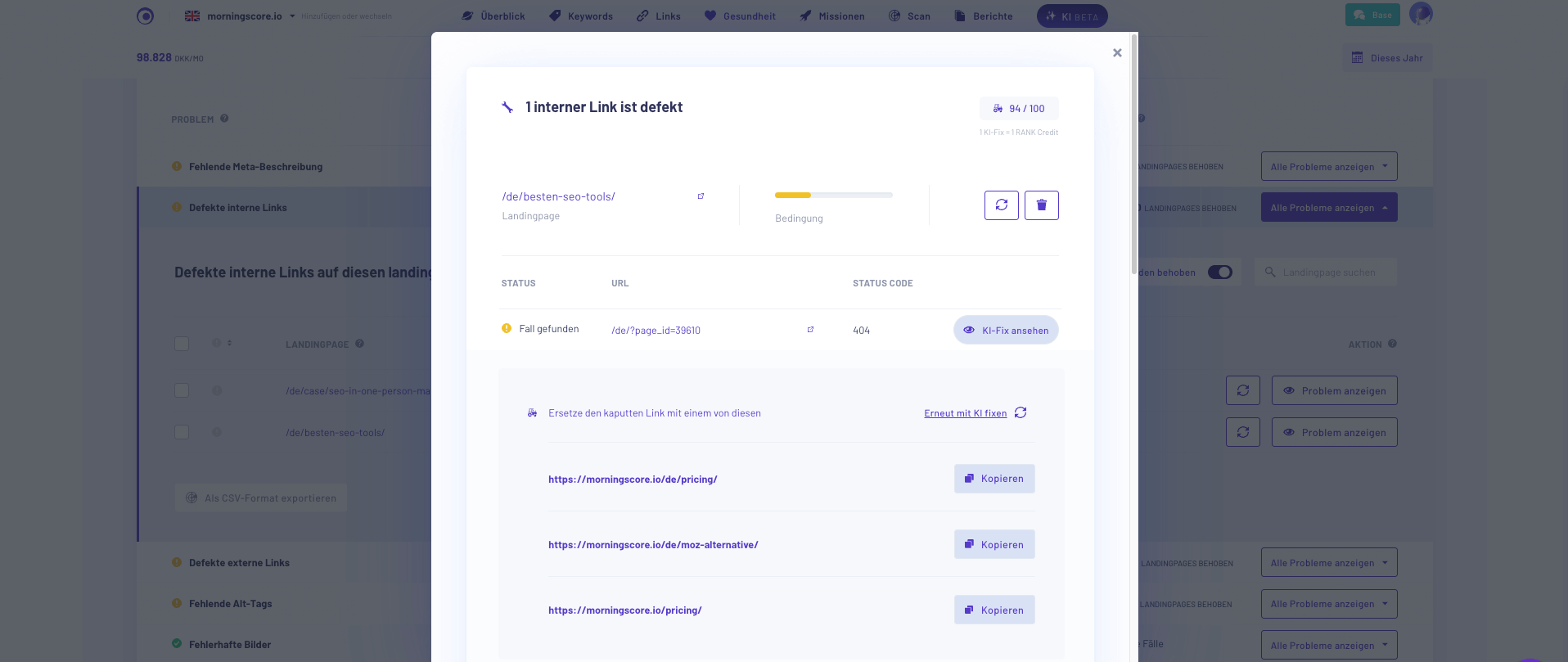1568x662 pixels.
Task: Click the KI-Fix ansehen button
Action: [1006, 330]
